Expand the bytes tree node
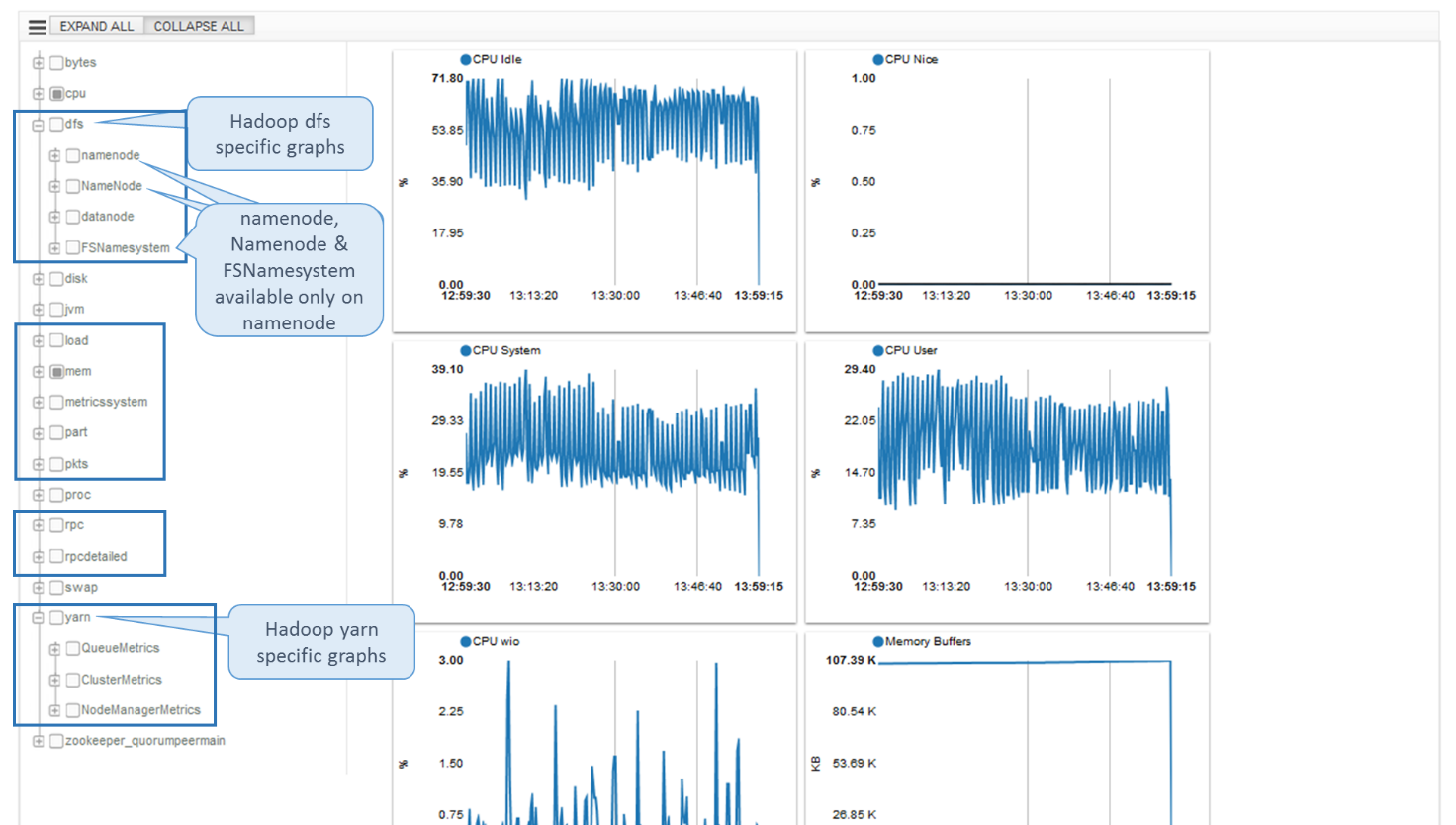The height and width of the screenshot is (825, 1456). [x=38, y=63]
